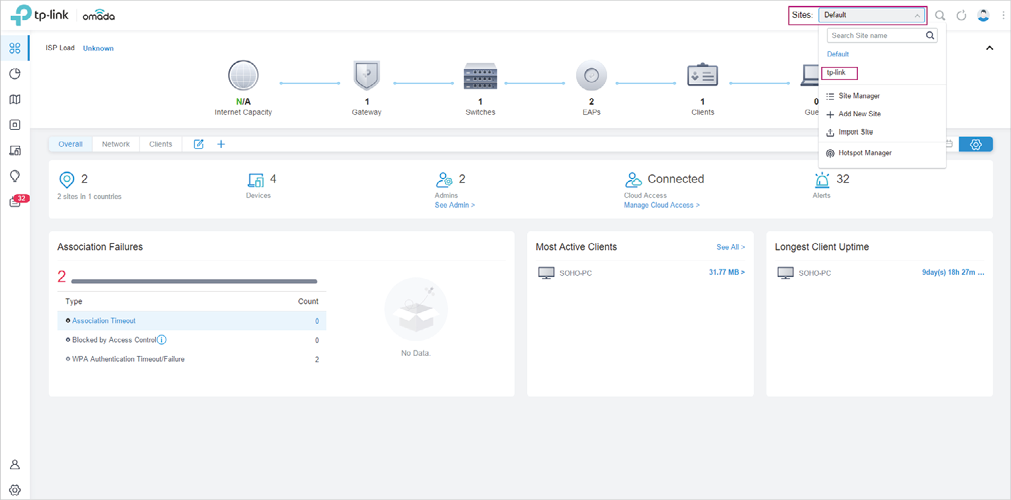
Task: Open the user account avatar menu
Action: click(x=983, y=15)
